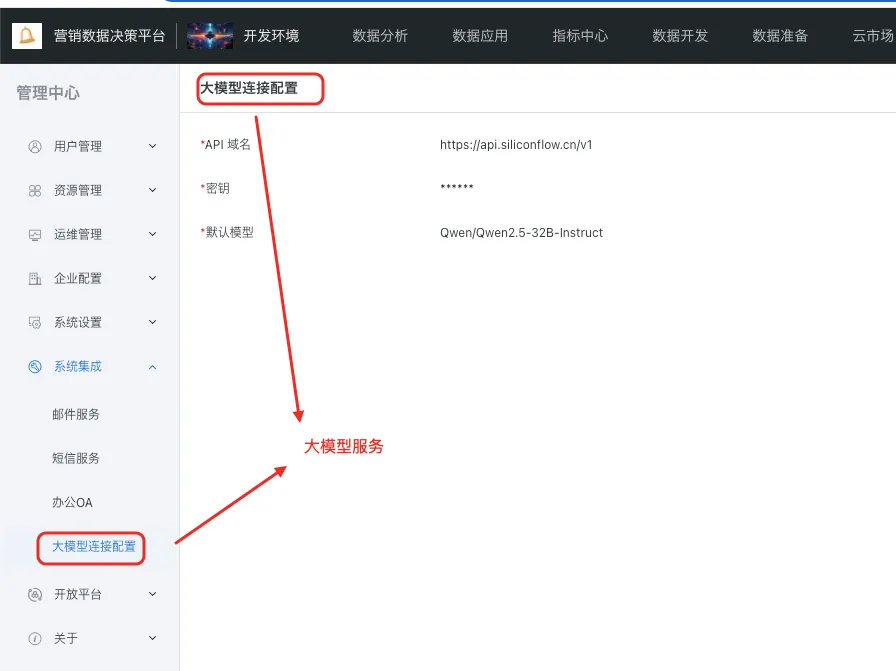Click the 密钥 field label

pyautogui.click(x=215, y=189)
